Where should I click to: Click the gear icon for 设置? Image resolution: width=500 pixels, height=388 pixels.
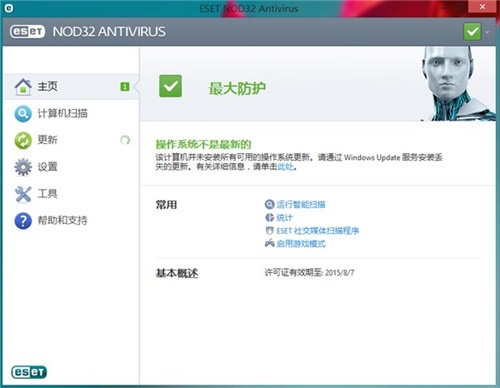23,167
